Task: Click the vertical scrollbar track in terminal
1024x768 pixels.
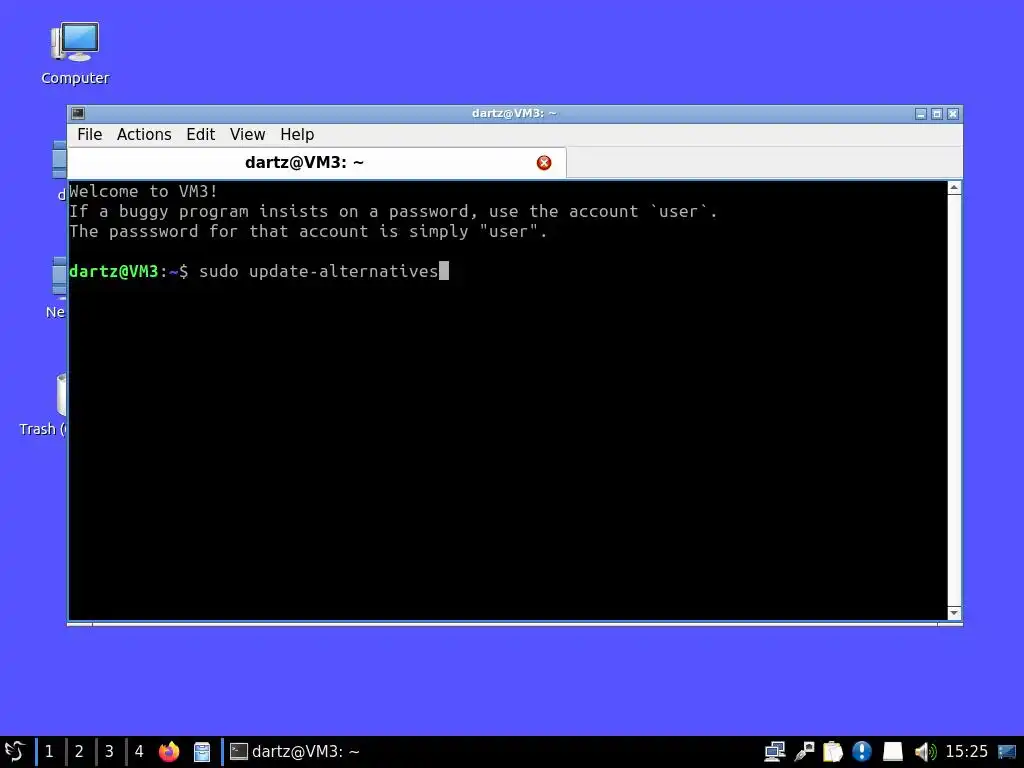Action: [954, 400]
